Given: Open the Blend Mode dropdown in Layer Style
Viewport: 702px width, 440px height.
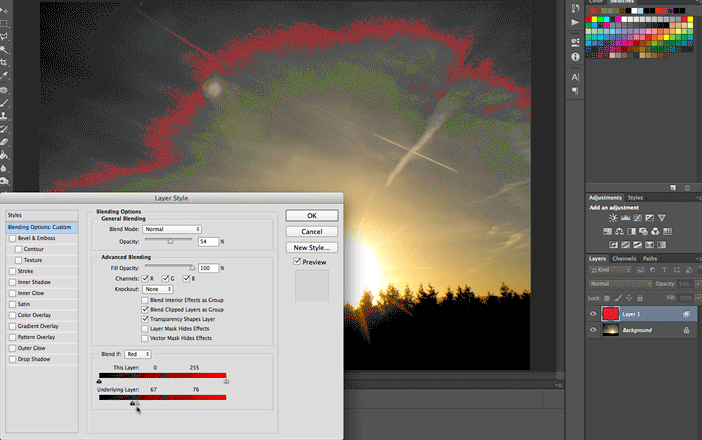Looking at the screenshot, I should pos(172,229).
